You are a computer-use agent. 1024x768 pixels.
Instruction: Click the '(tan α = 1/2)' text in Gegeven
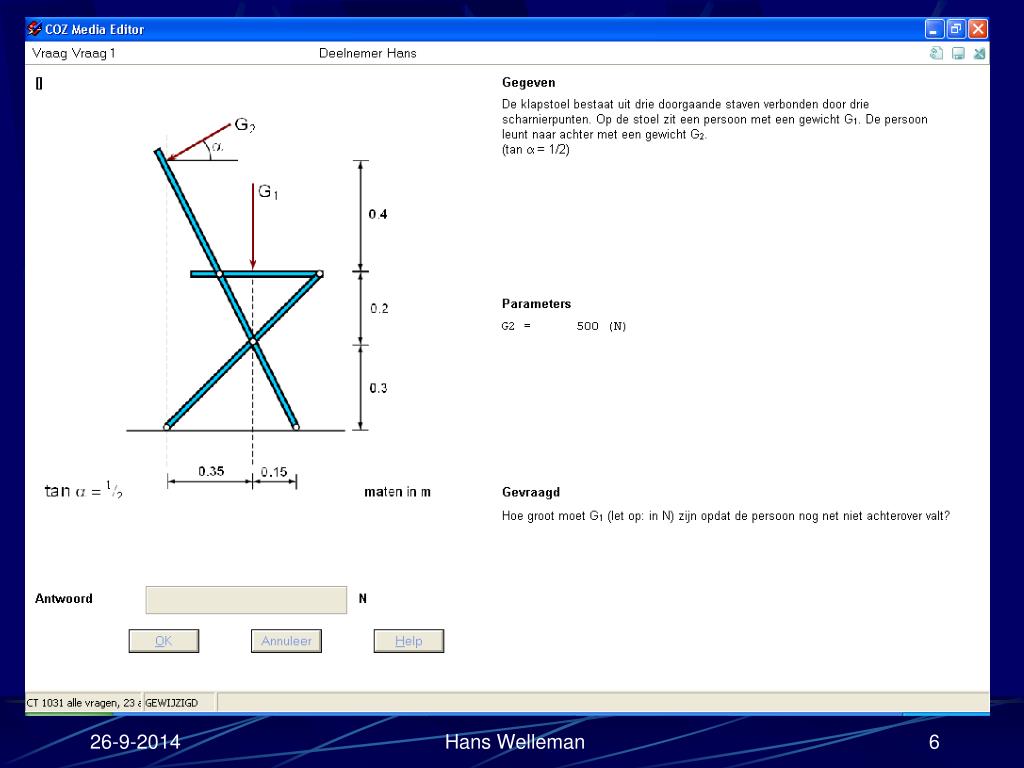pyautogui.click(x=536, y=150)
